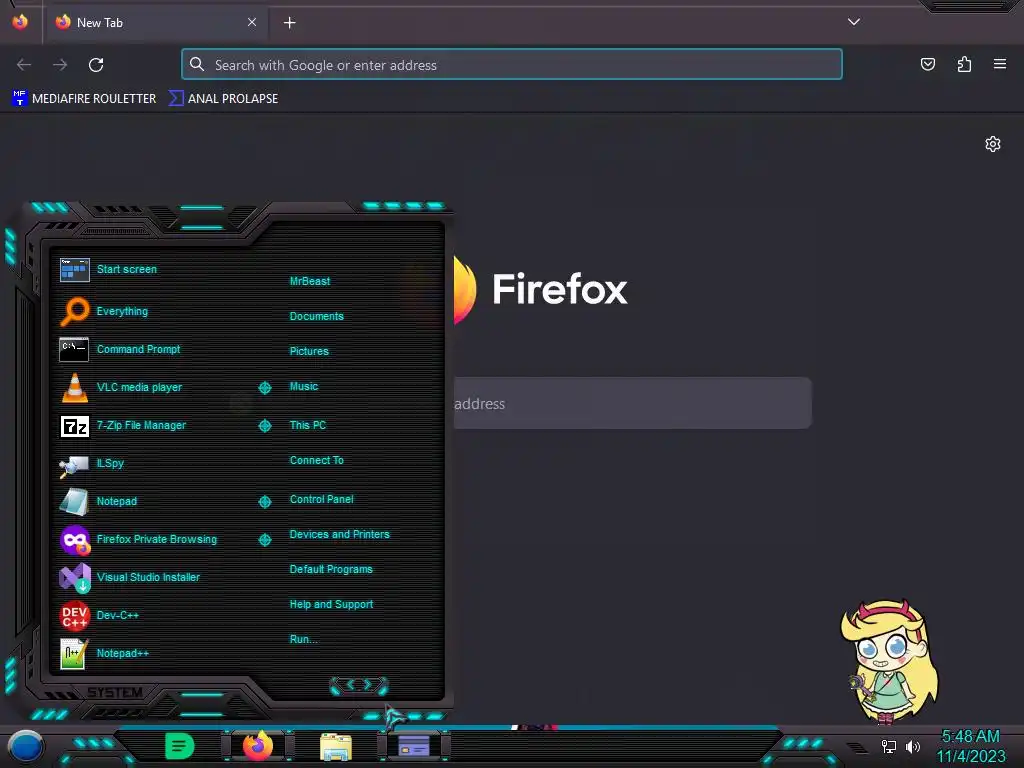Expand 7-Zip File Manager jump list arrow
This screenshot has height=768, width=1024.
(x=264, y=426)
